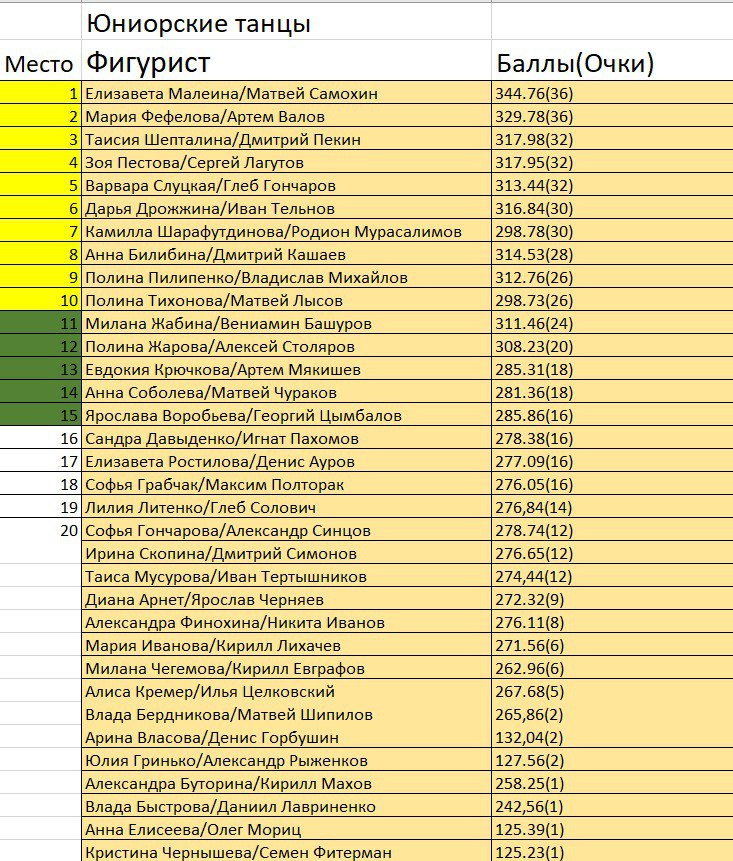This screenshot has width=733, height=861.
Task: Select score cell '132,04(2)'
Action: [x=612, y=737]
